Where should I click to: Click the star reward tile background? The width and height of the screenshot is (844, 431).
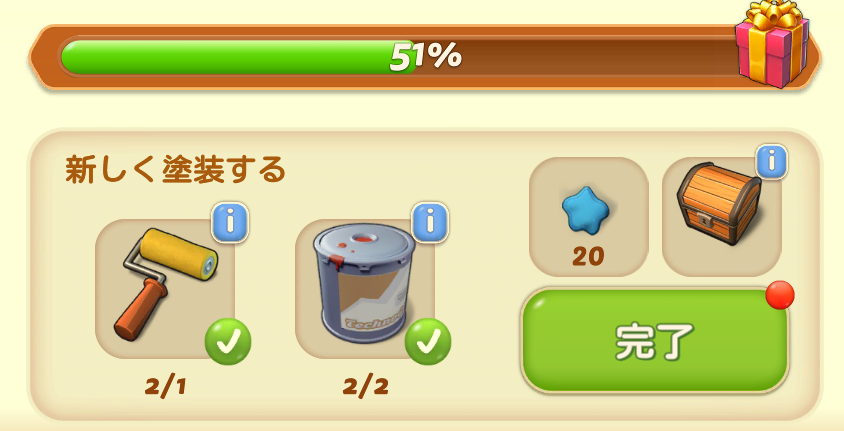[589, 217]
